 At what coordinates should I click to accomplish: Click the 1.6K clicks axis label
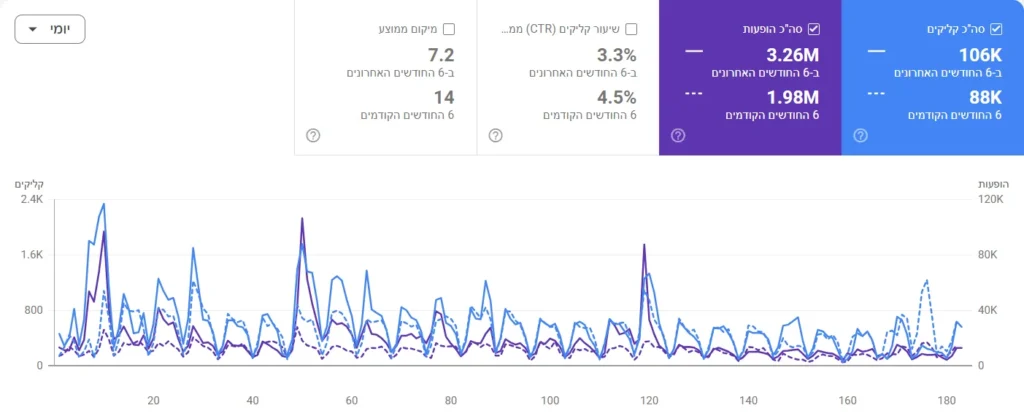pyautogui.click(x=33, y=255)
